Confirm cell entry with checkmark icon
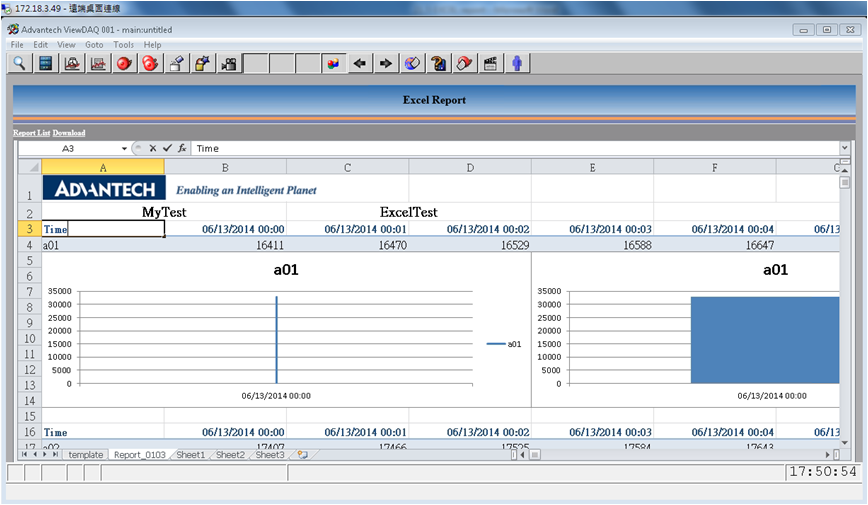This screenshot has height=505, width=868. [167, 148]
